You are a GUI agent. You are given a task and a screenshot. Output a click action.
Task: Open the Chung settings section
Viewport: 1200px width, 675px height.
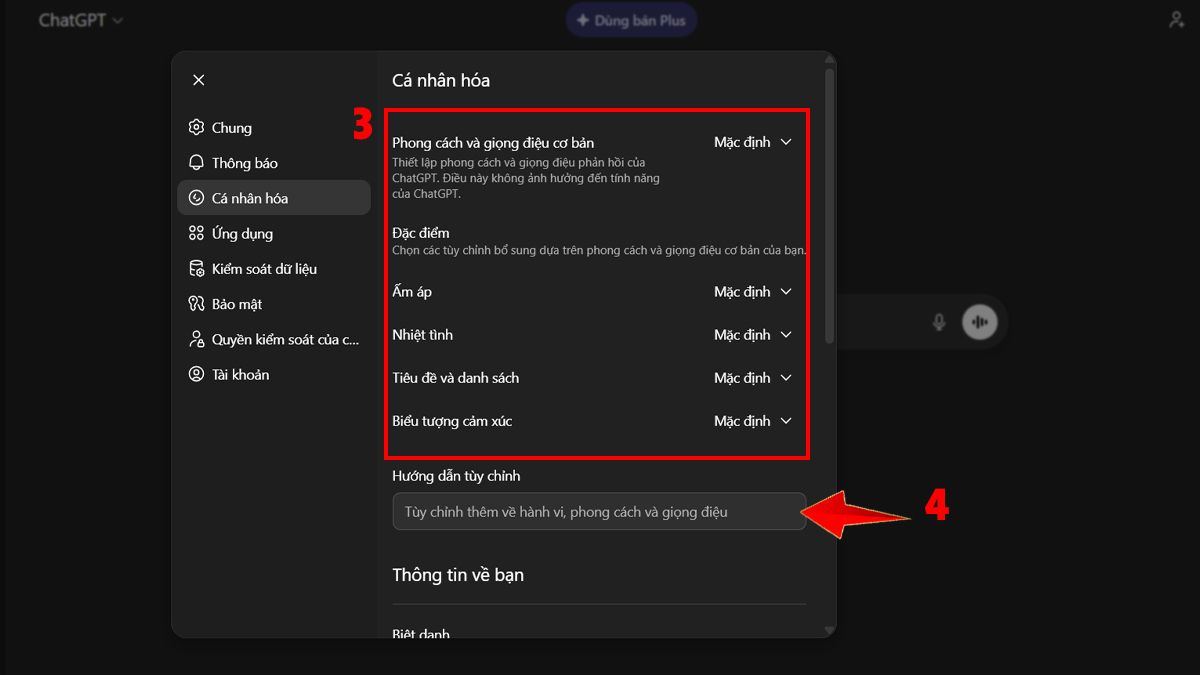coord(231,127)
